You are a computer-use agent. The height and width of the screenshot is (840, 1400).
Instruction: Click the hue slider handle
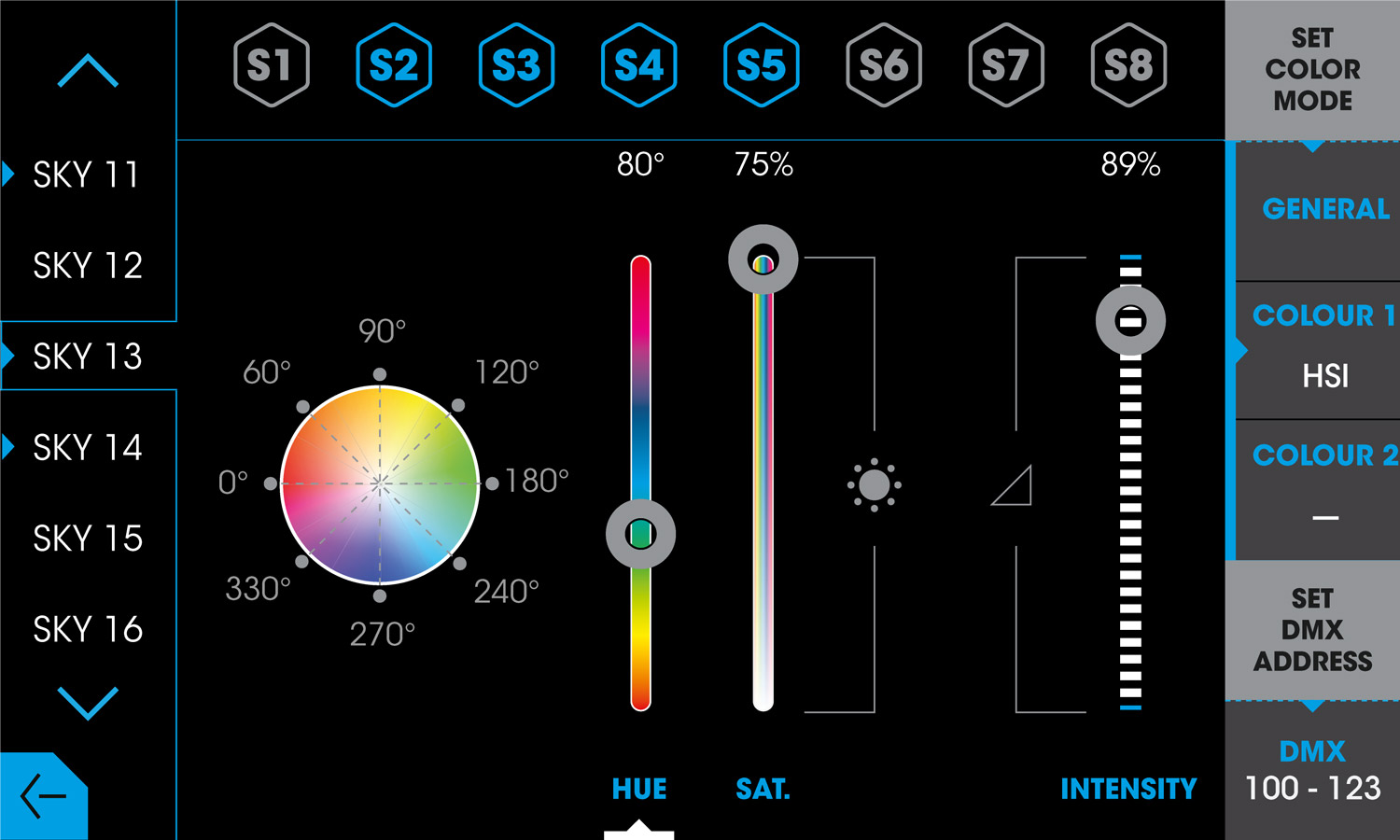coord(640,534)
